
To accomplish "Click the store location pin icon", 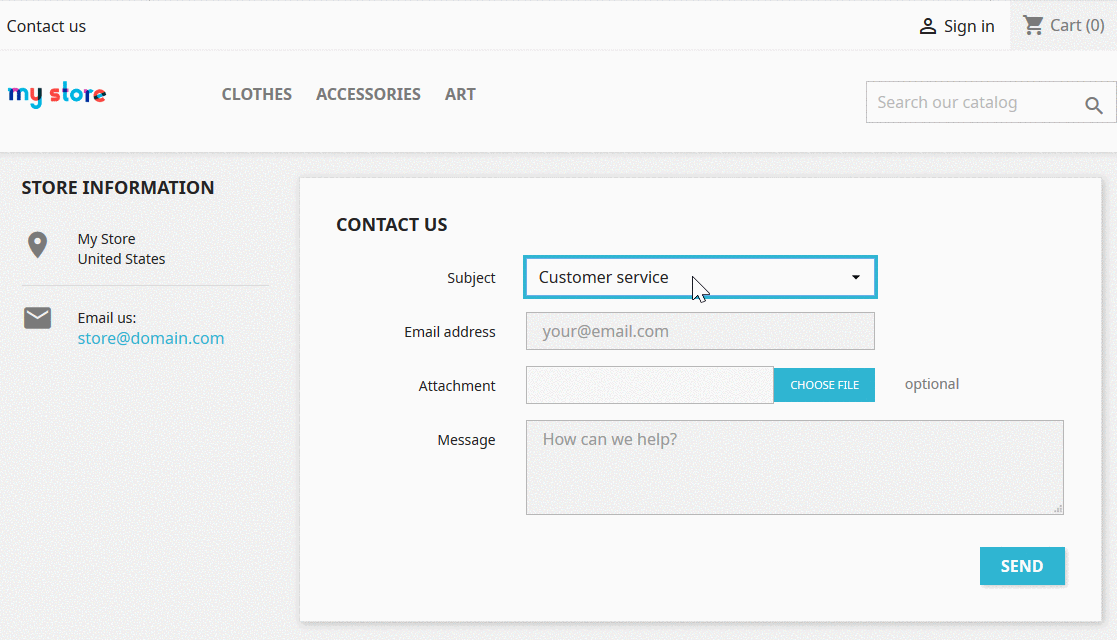I will click(38, 245).
